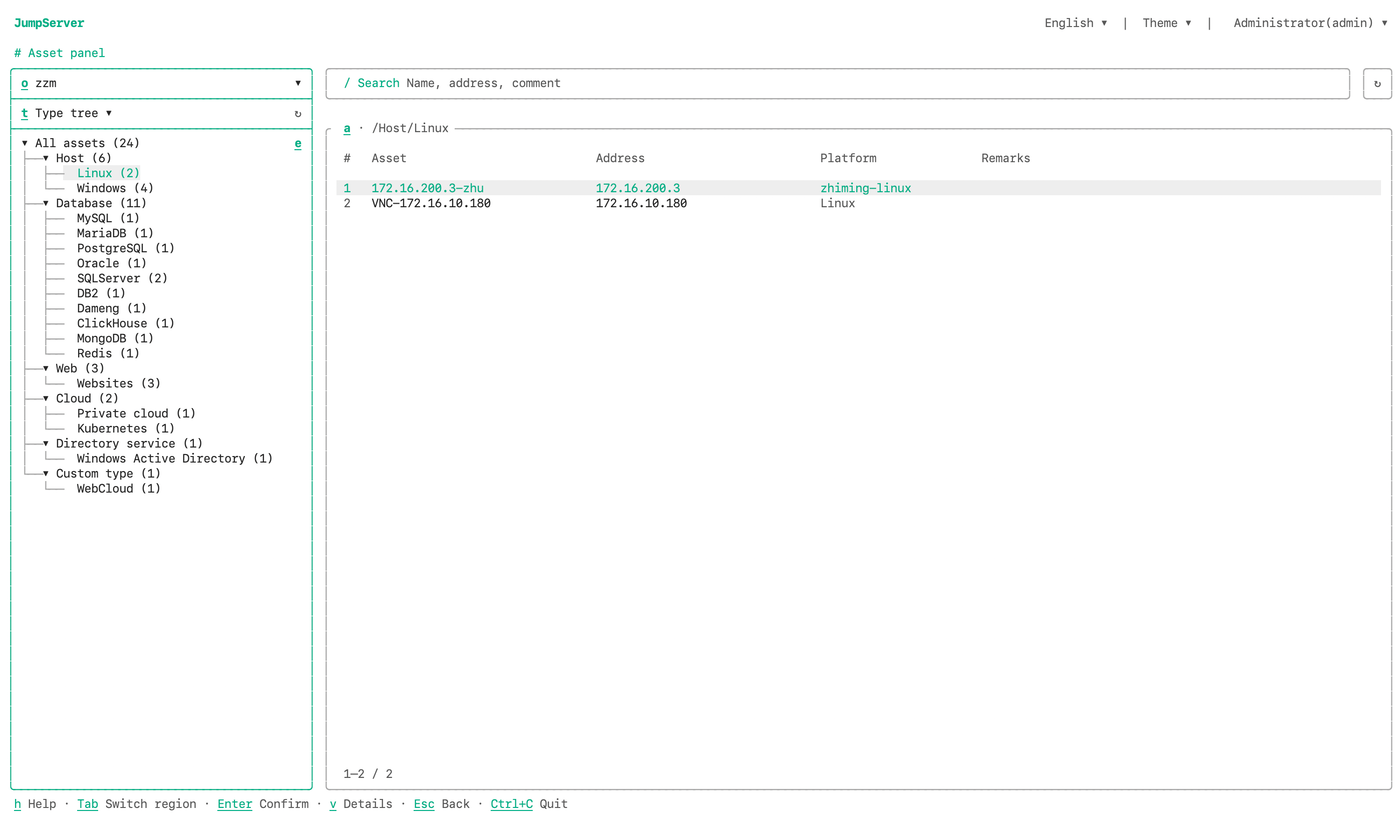Click the 'Enter Confirm' footer shortcut
1400x828 pixels.
tap(263, 805)
